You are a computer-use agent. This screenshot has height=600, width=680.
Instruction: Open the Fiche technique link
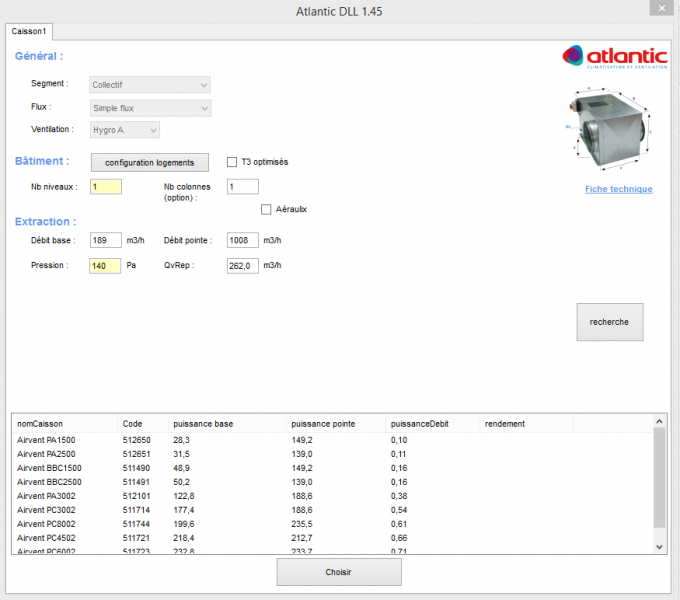[618, 189]
